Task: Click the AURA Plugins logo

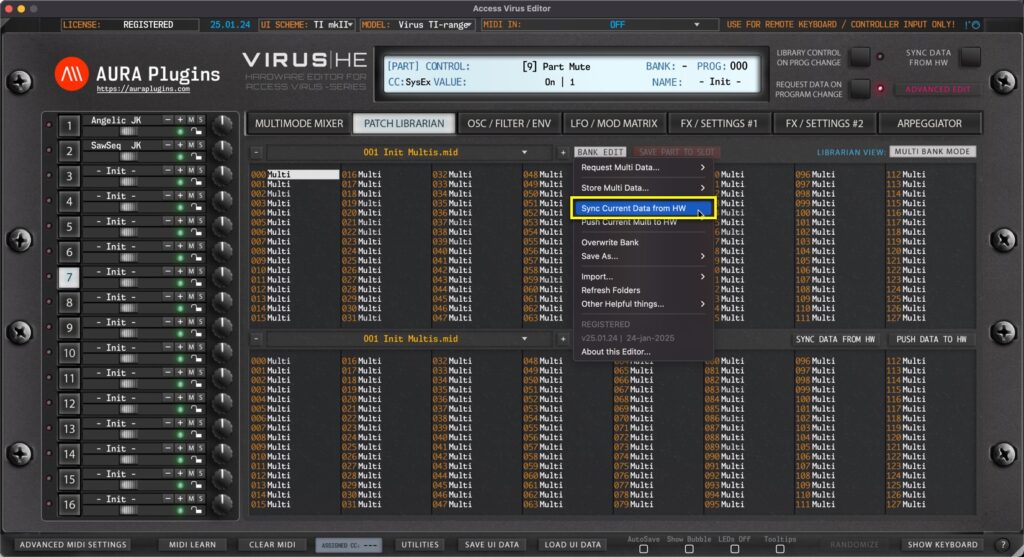Action: click(x=71, y=74)
